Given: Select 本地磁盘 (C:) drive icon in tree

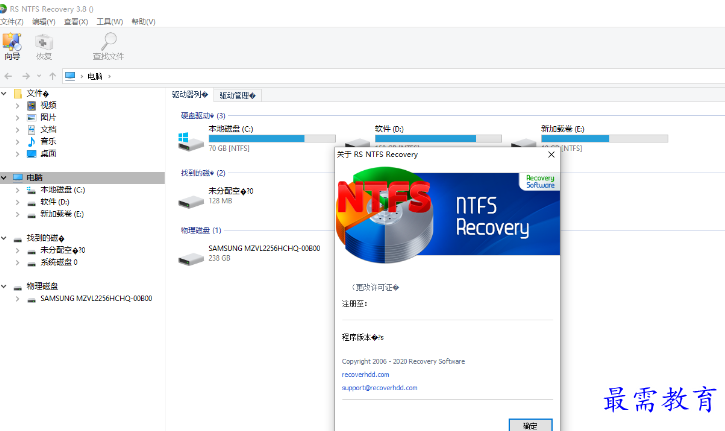Looking at the screenshot, I should 31,190.
